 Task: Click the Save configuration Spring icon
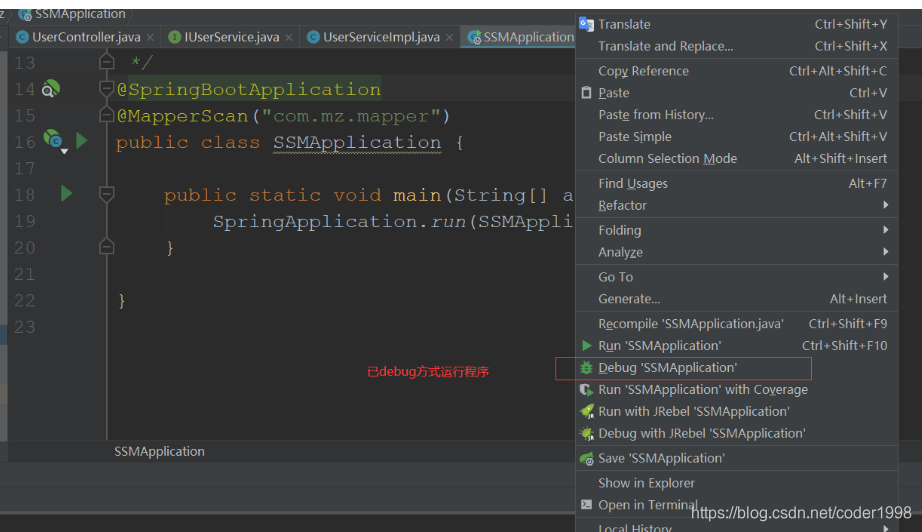click(x=586, y=459)
